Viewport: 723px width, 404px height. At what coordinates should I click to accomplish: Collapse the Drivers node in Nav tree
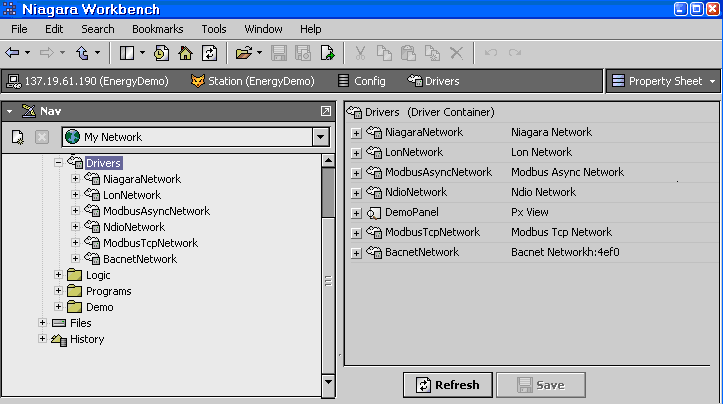point(59,163)
